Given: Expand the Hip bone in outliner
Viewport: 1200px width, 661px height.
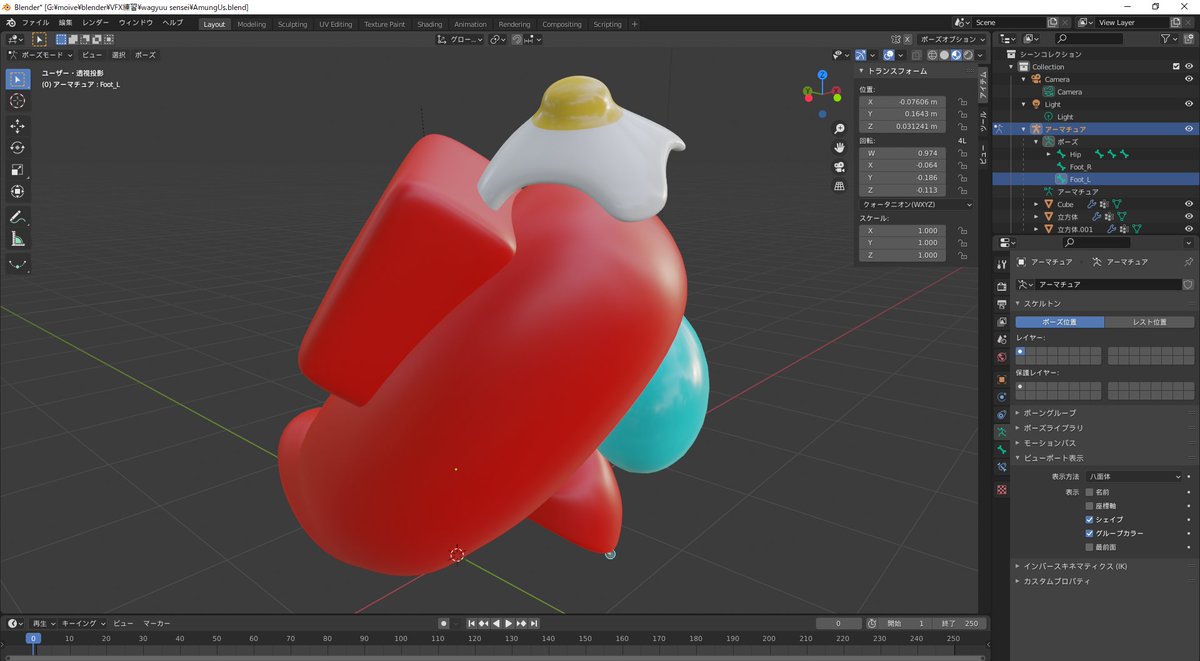Looking at the screenshot, I should pos(1049,154).
